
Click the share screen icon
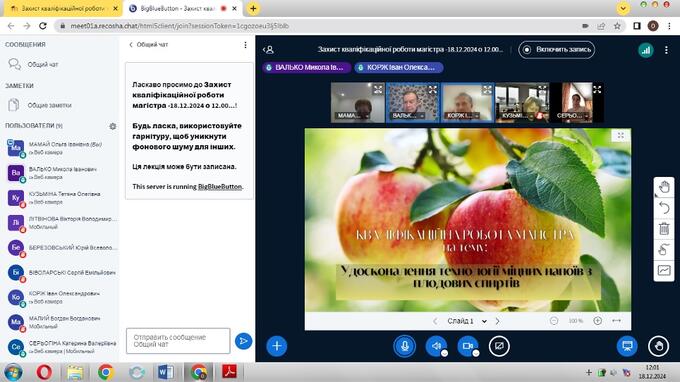[x=499, y=346]
